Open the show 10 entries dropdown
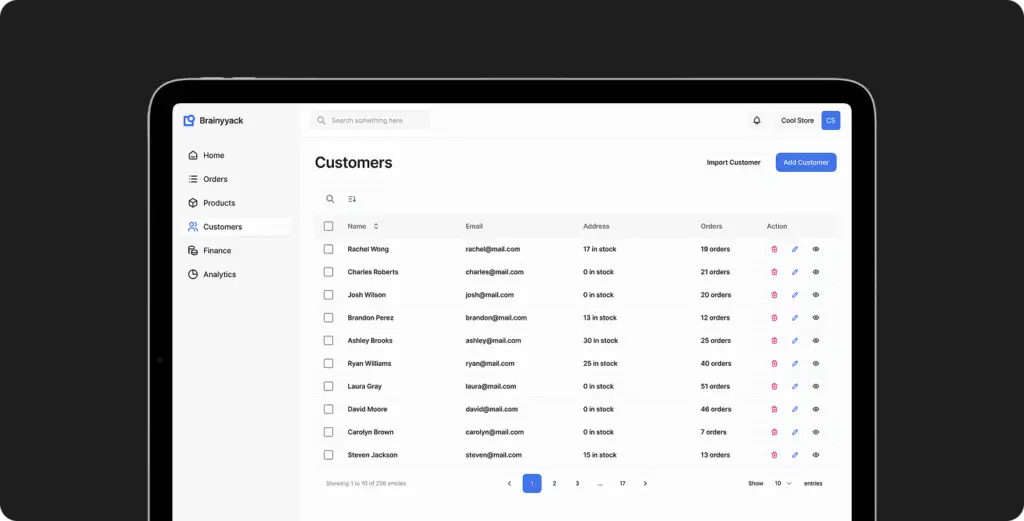 [782, 483]
